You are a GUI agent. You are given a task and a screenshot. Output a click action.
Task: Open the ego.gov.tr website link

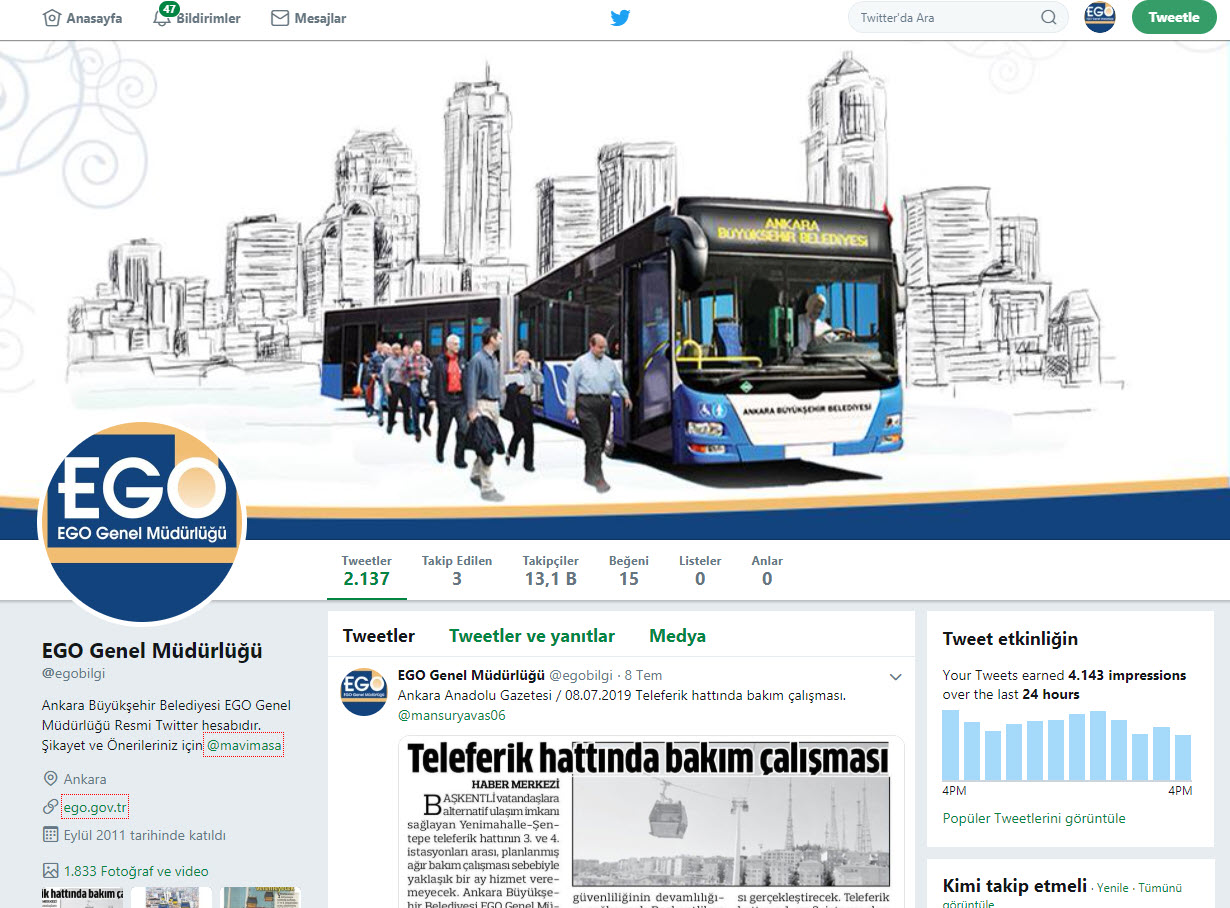click(x=96, y=807)
